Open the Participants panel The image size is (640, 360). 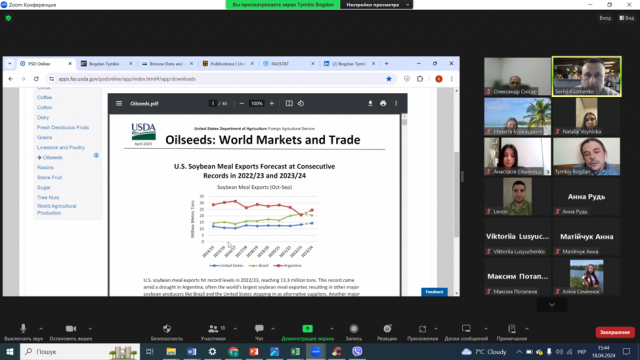click(213, 332)
